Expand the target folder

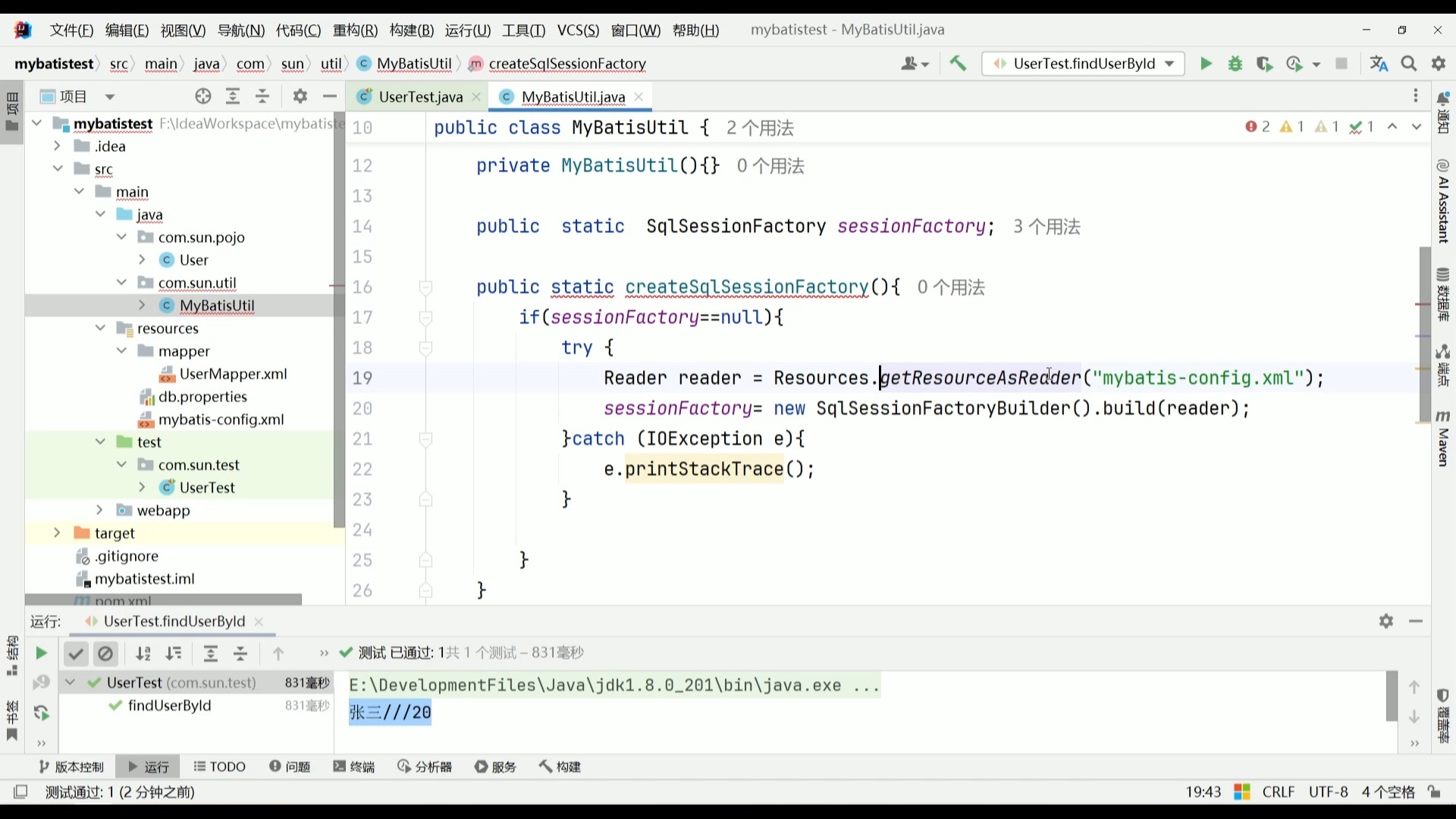(x=57, y=532)
